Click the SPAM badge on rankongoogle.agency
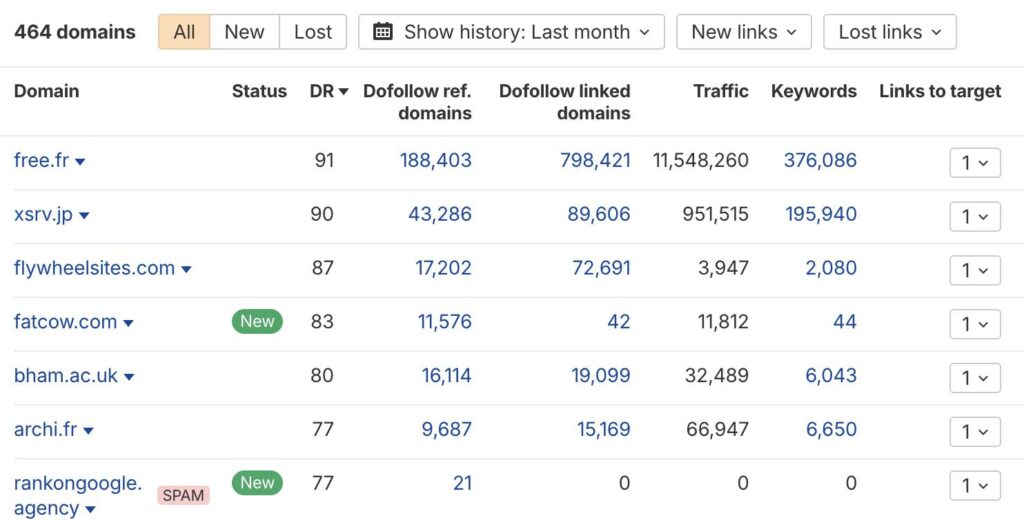 click(x=183, y=495)
